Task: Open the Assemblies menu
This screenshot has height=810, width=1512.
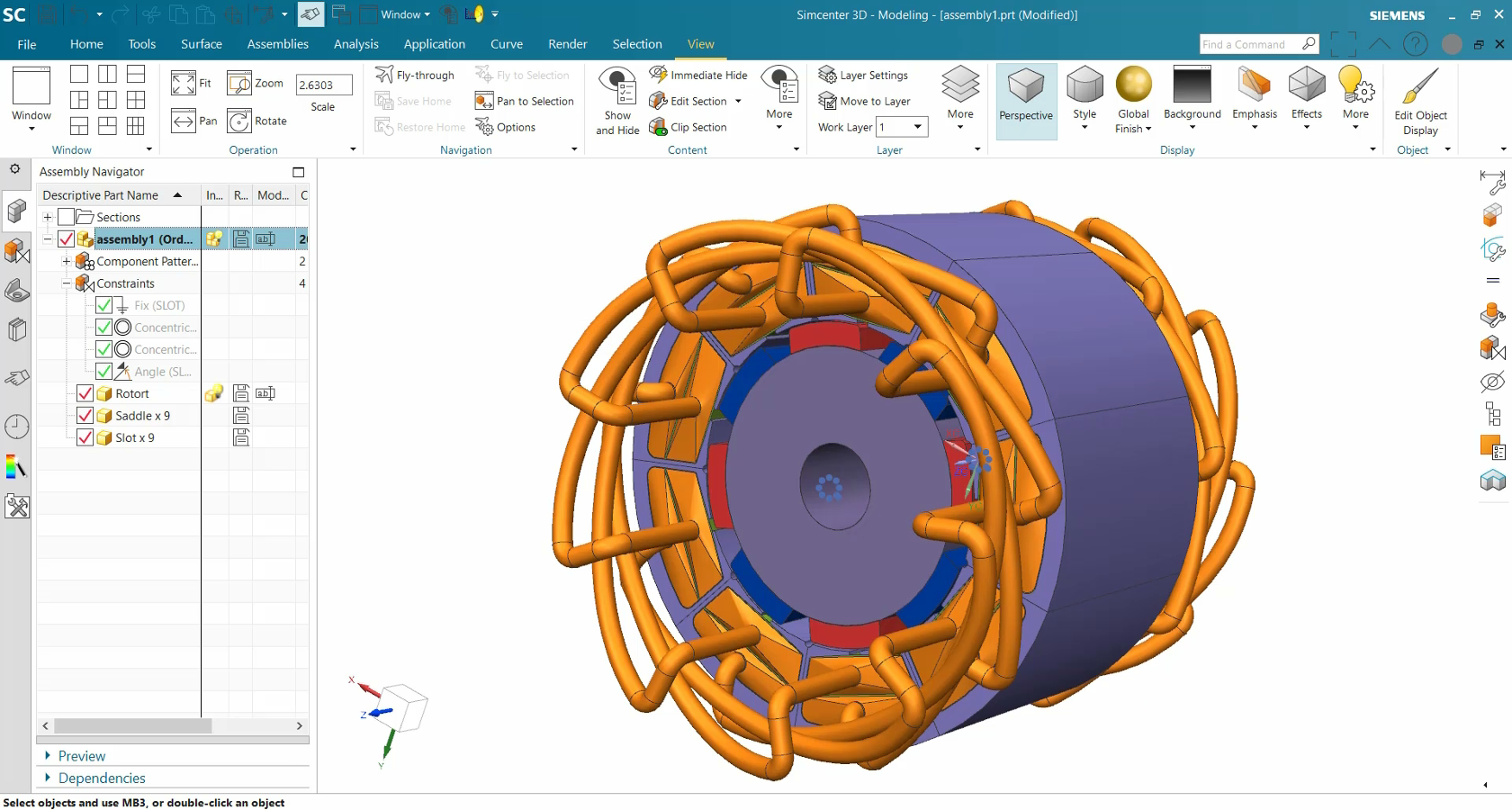Action: [x=277, y=43]
